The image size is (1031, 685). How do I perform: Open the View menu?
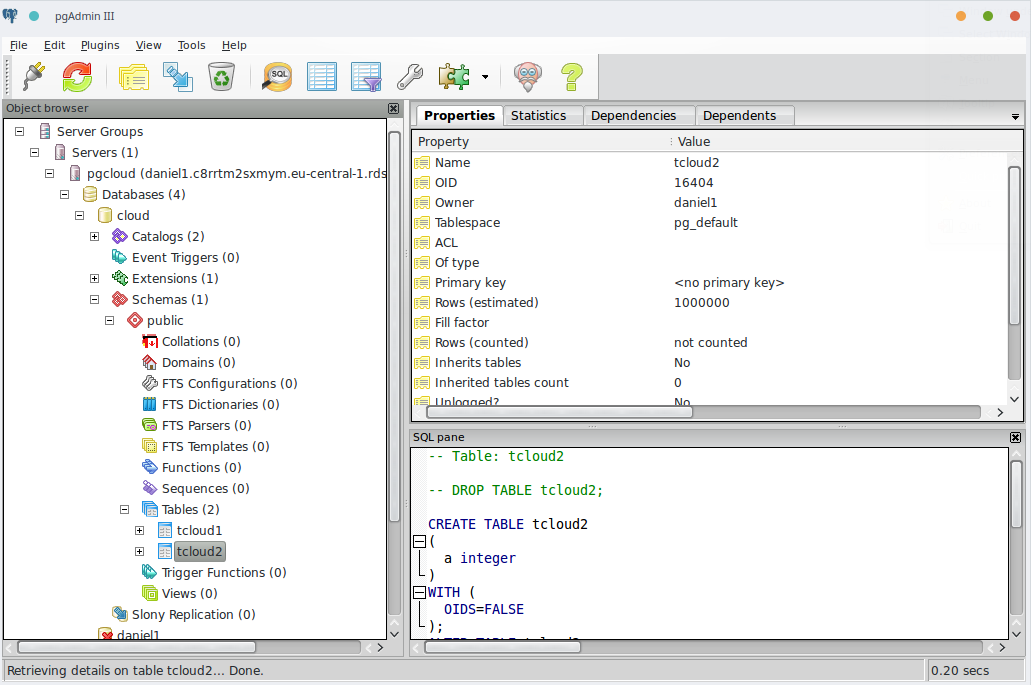149,45
